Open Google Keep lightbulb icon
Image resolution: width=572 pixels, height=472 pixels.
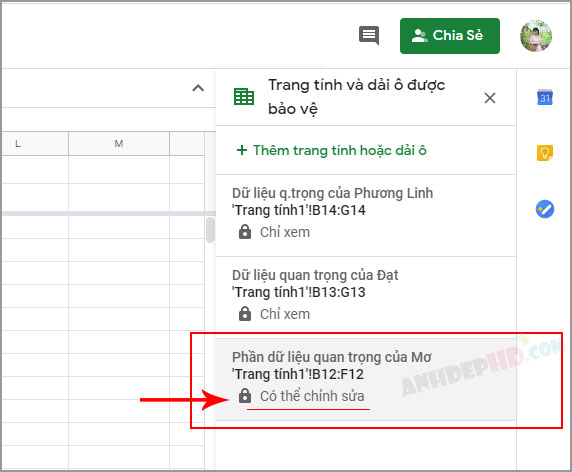pos(545,153)
